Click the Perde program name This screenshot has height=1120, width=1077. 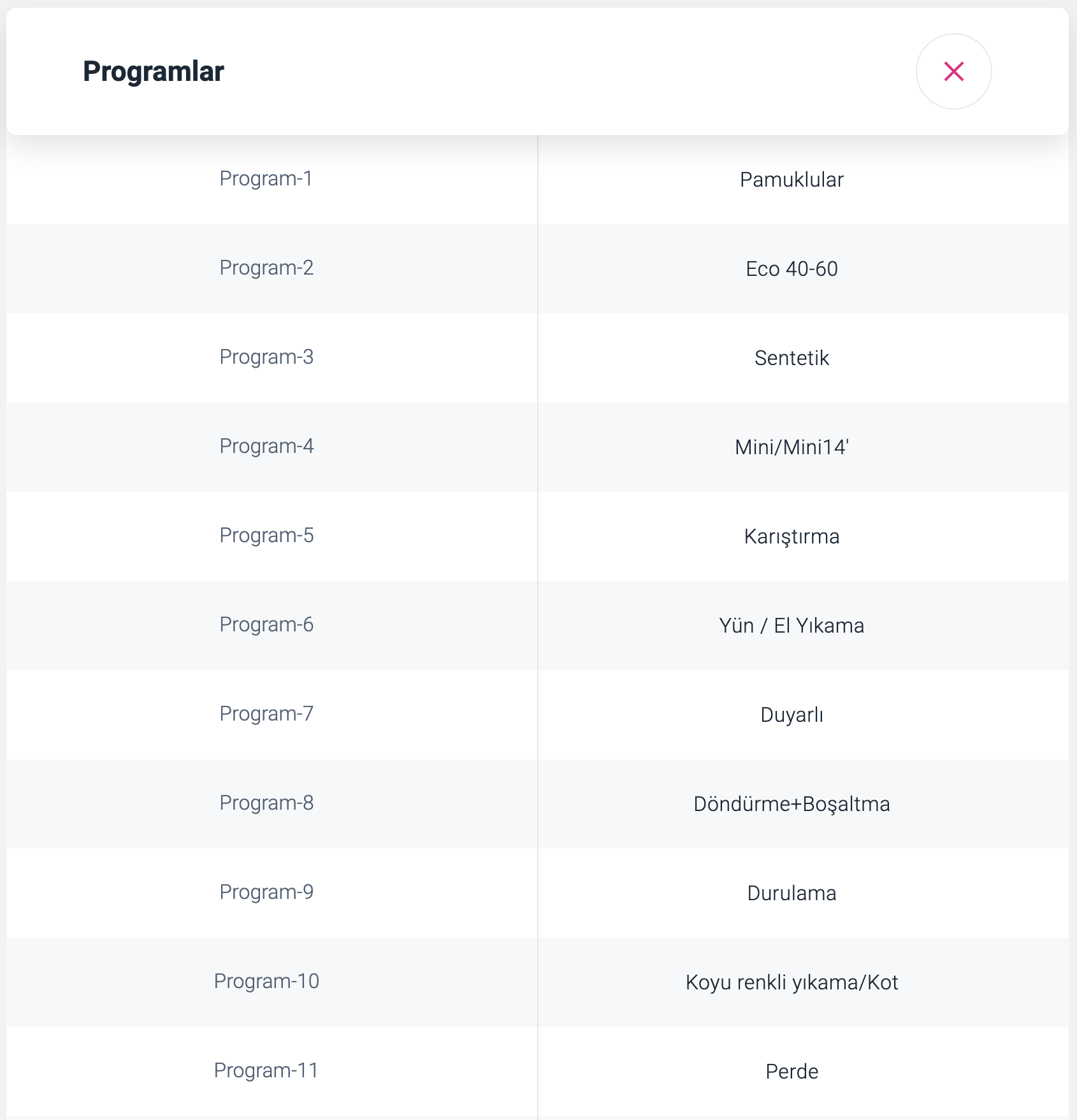[791, 1072]
